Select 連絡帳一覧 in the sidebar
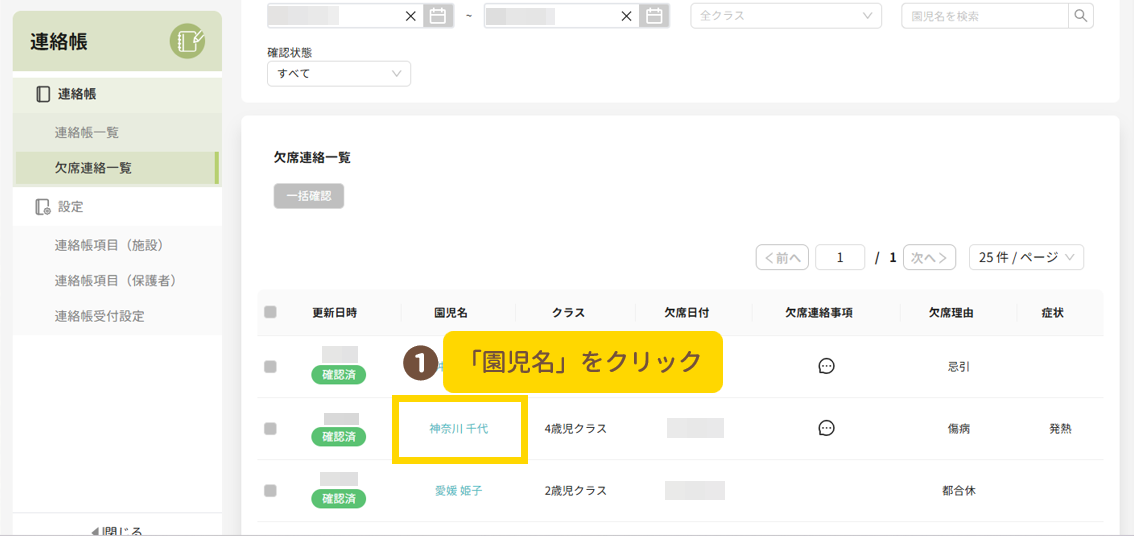 (x=87, y=132)
